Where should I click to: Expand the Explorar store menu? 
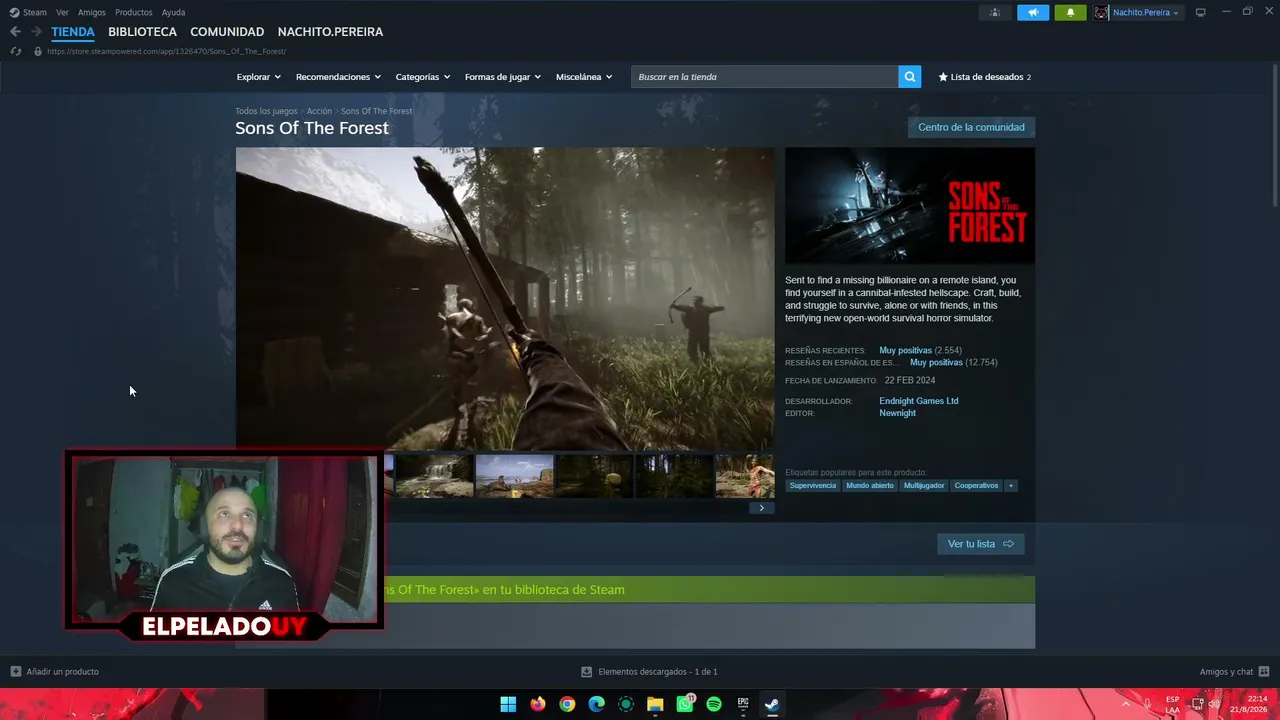pyautogui.click(x=259, y=77)
